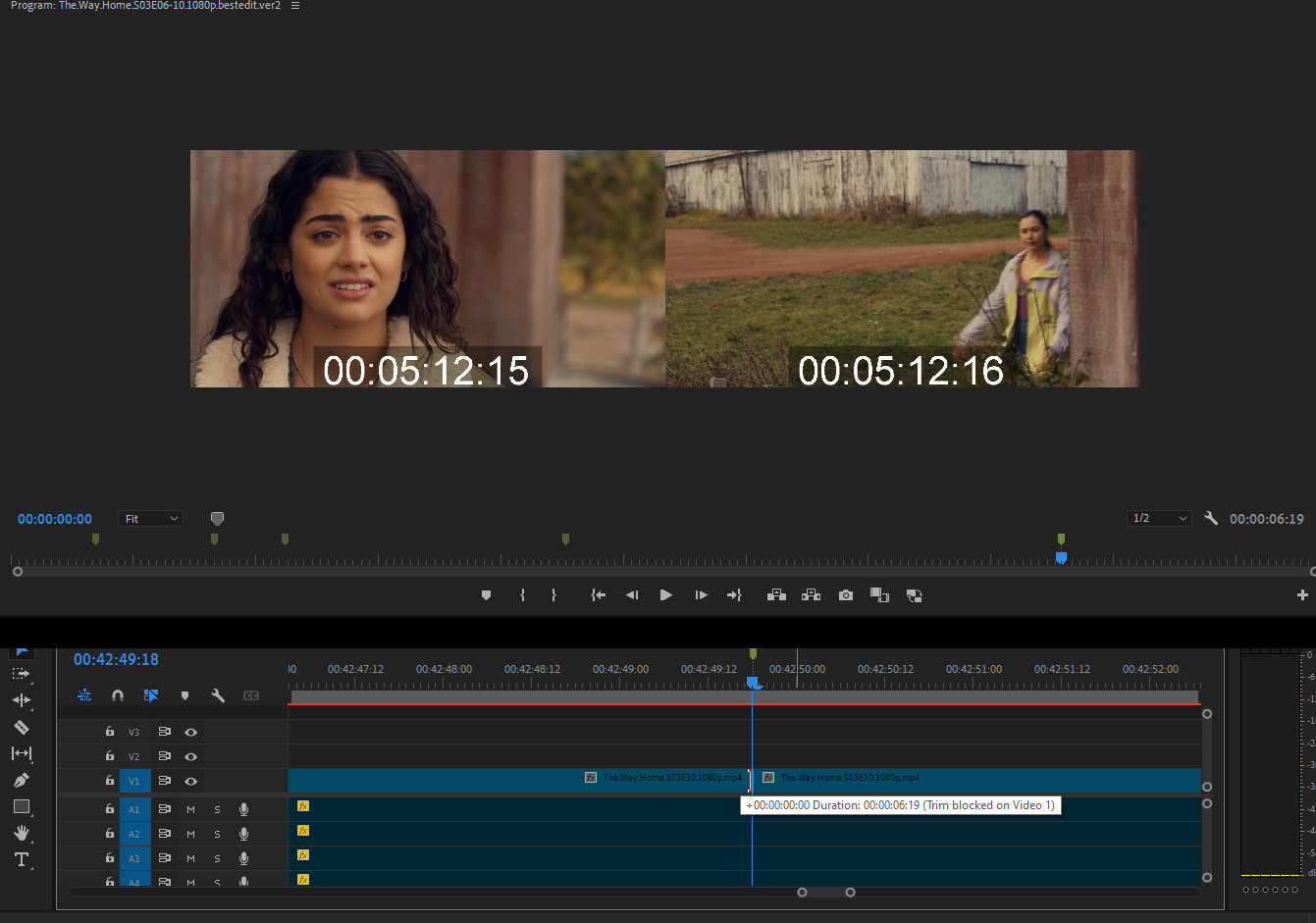Click the timeline timecode 00:42:49:18
The image size is (1316, 923).
(x=116, y=659)
